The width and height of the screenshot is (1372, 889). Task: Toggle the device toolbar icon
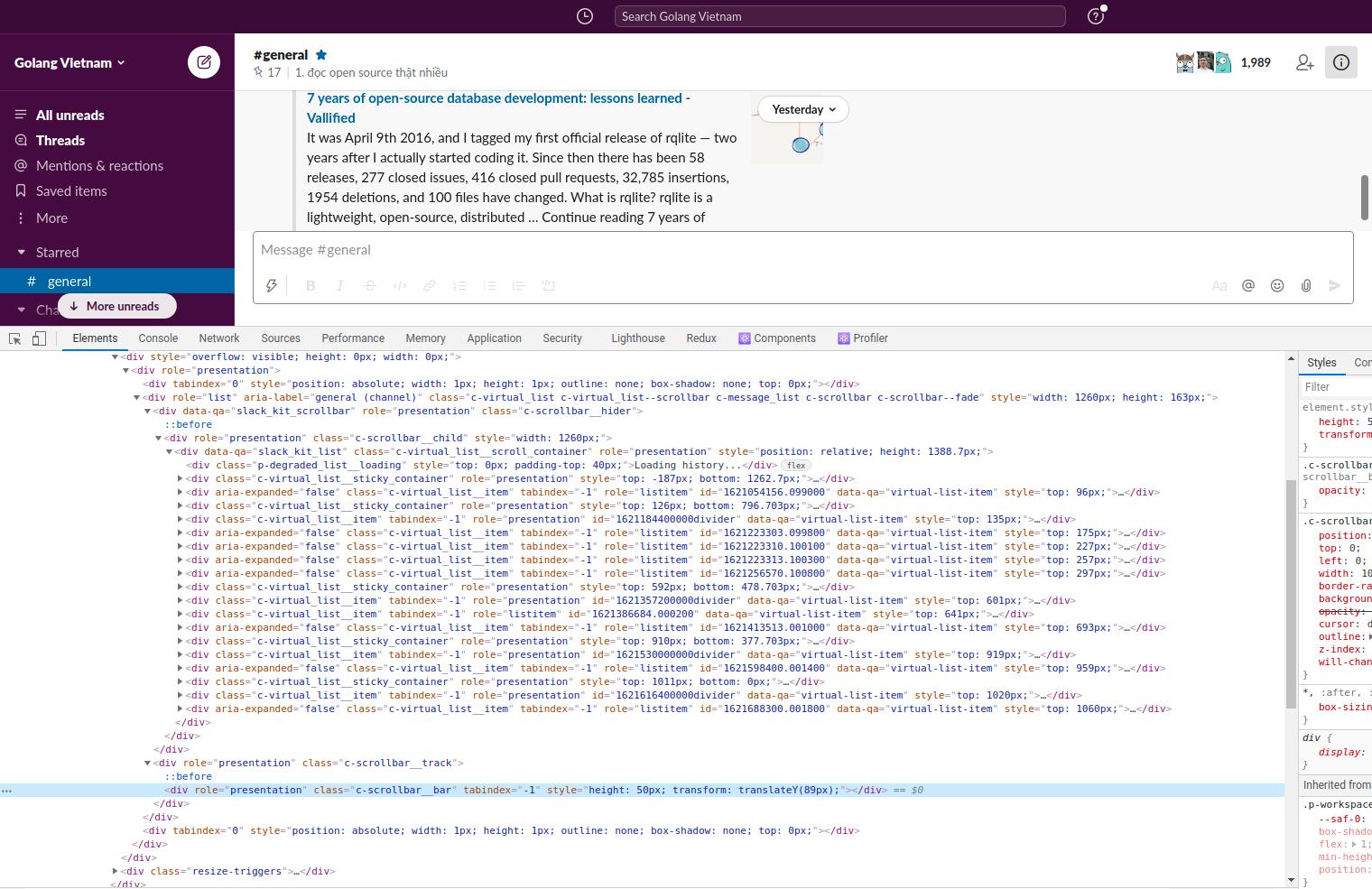point(39,338)
